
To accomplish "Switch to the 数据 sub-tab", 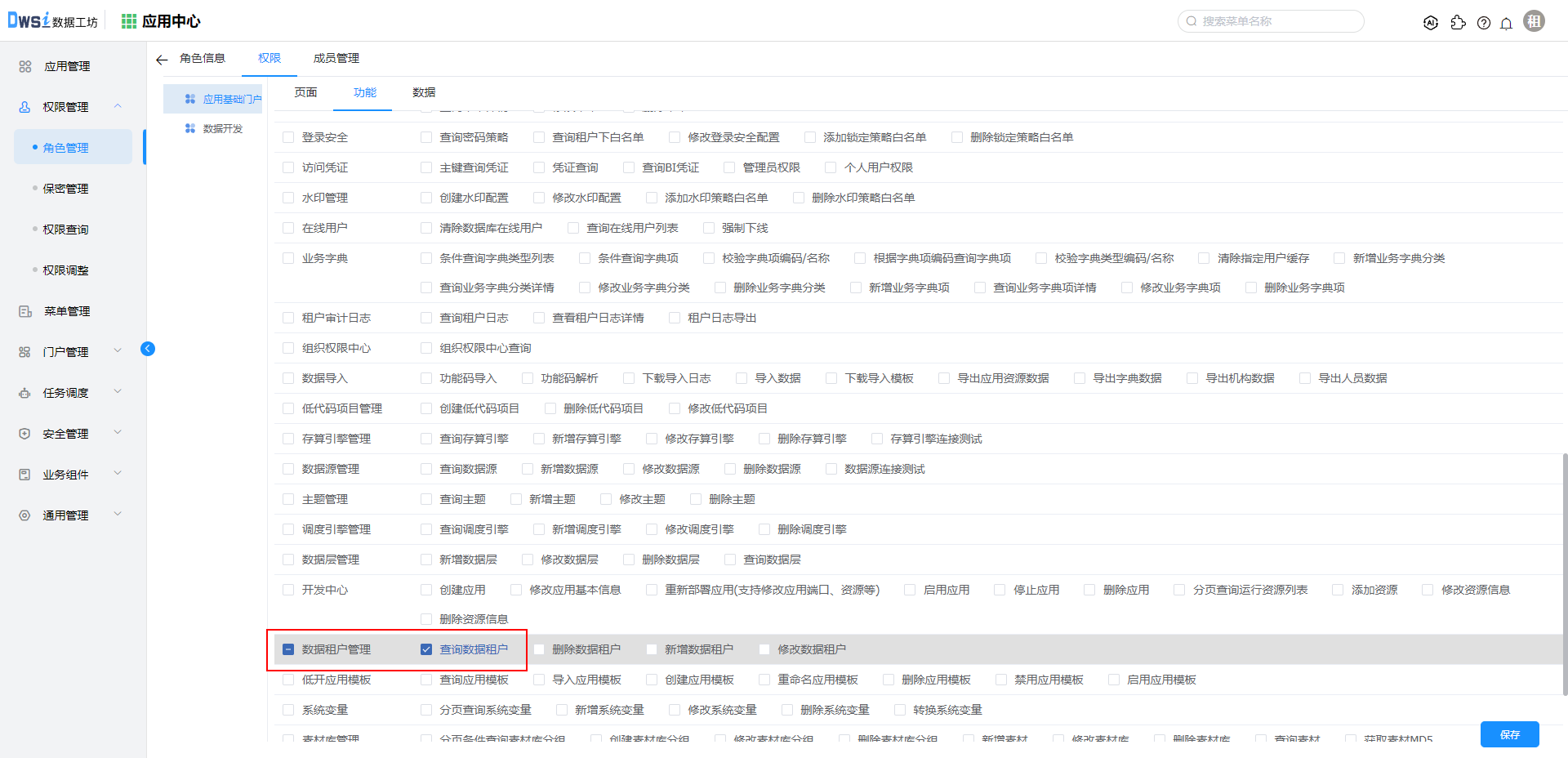I will 424,92.
